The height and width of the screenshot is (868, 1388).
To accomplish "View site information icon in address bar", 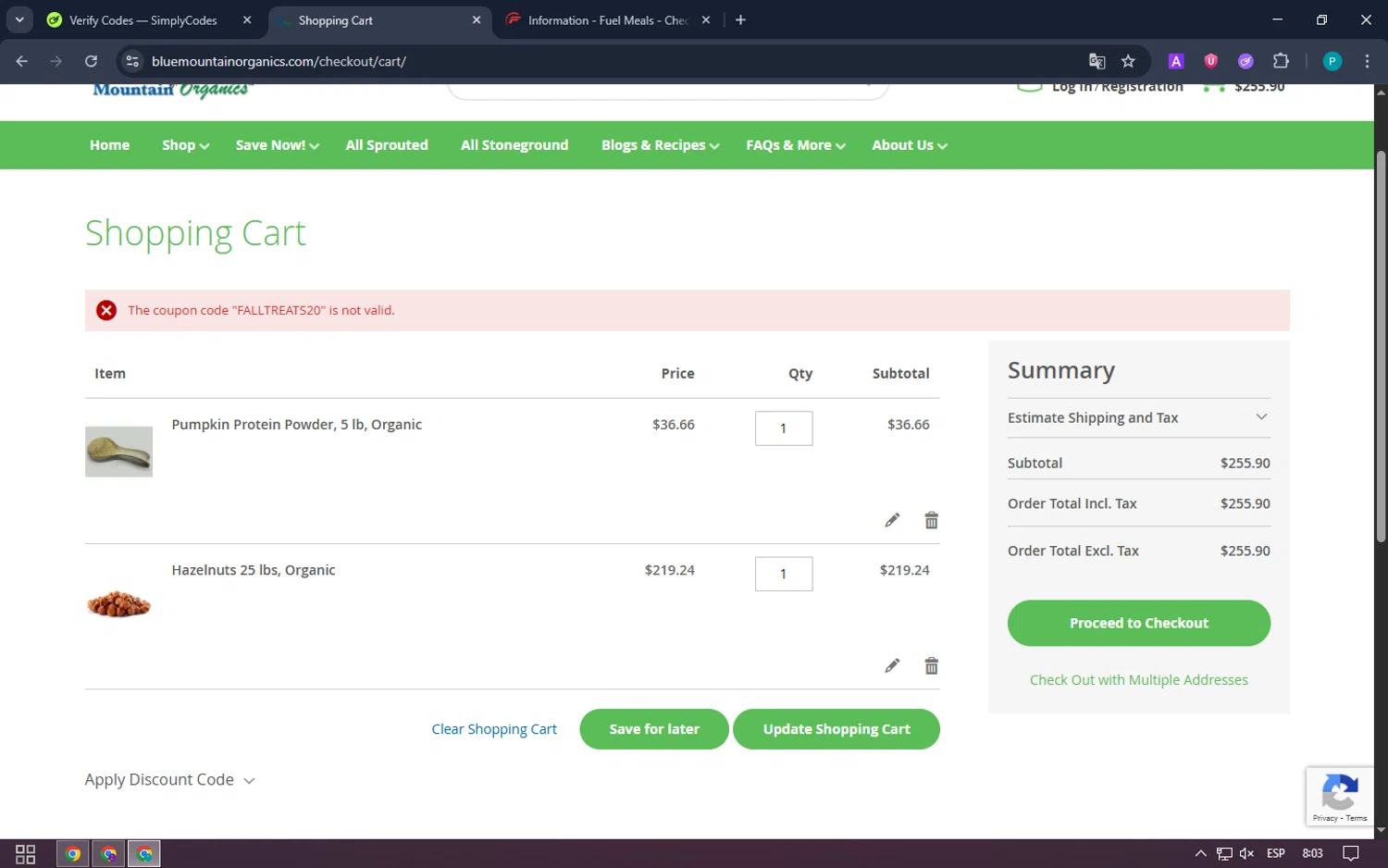I will [x=132, y=61].
